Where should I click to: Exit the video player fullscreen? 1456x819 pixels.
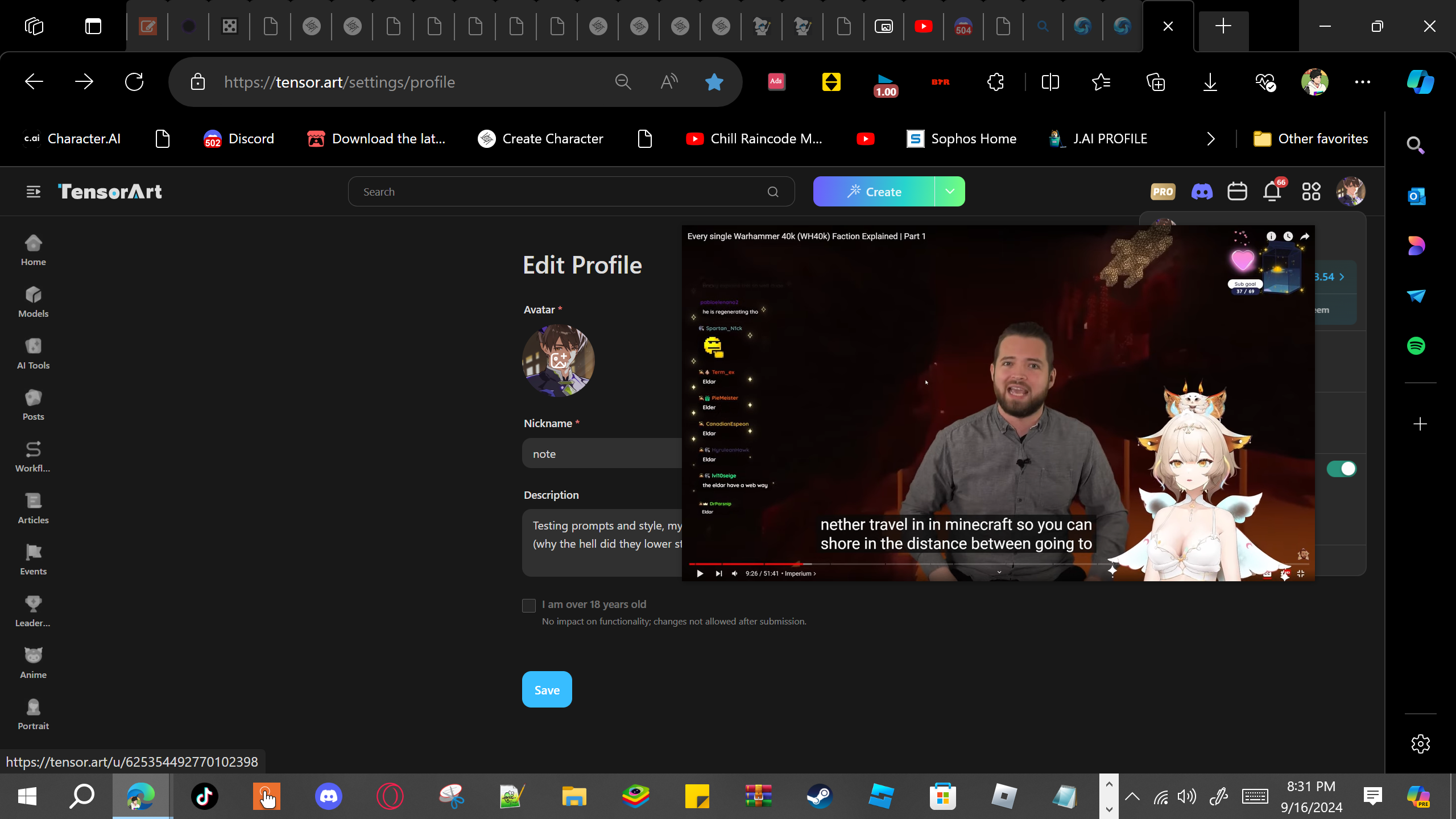pos(1301,573)
